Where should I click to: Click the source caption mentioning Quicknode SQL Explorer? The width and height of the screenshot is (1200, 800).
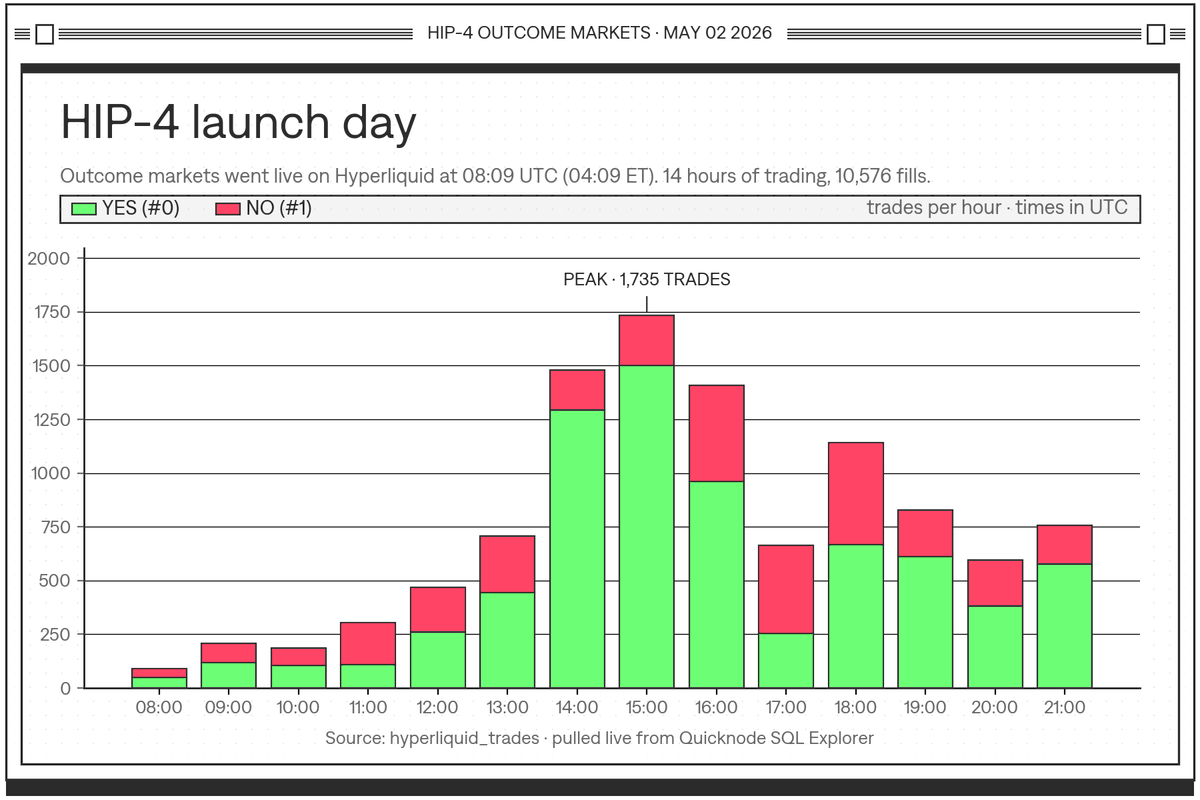pyautogui.click(x=599, y=738)
